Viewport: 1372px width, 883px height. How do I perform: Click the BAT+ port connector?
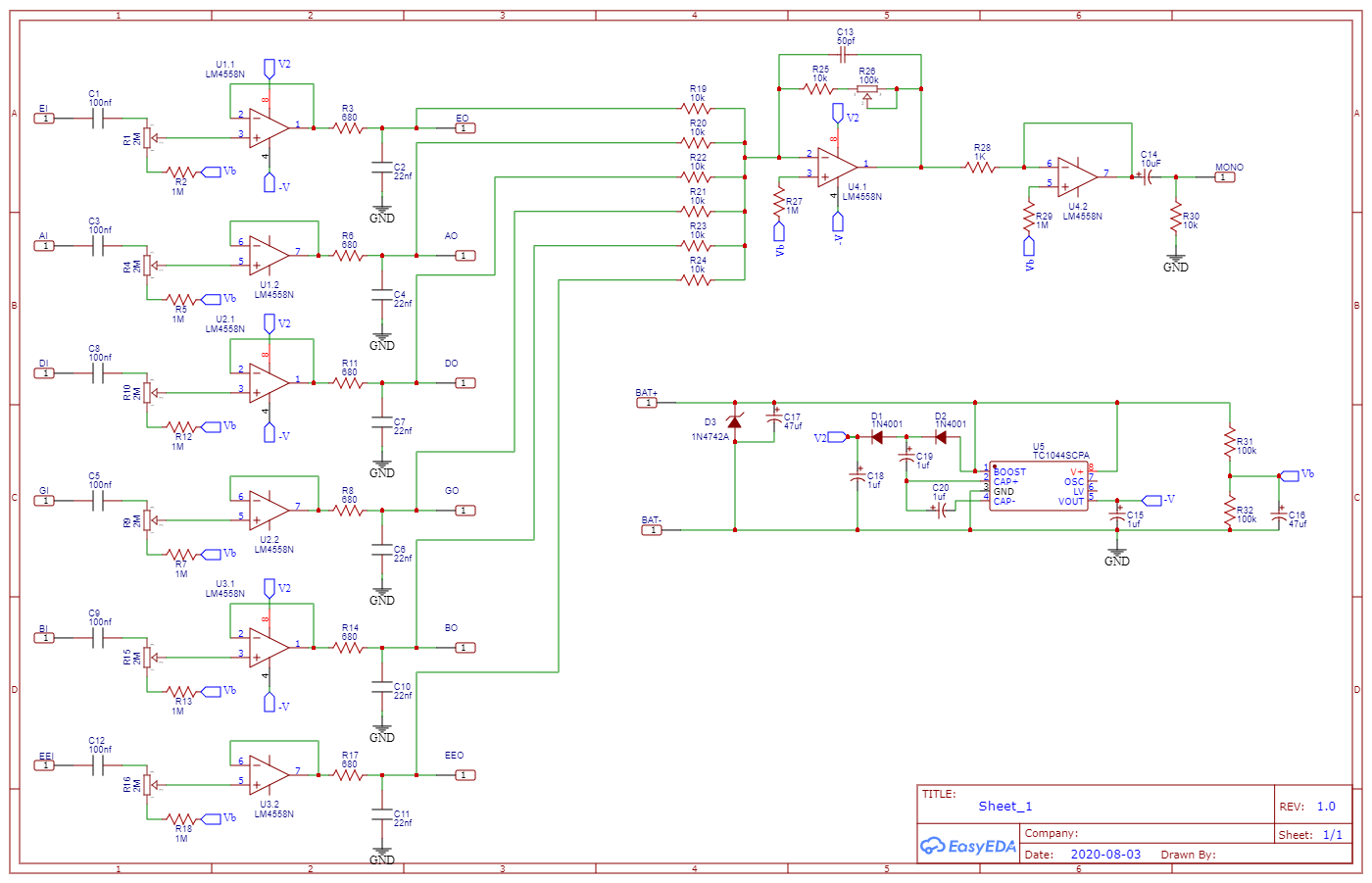(x=647, y=403)
